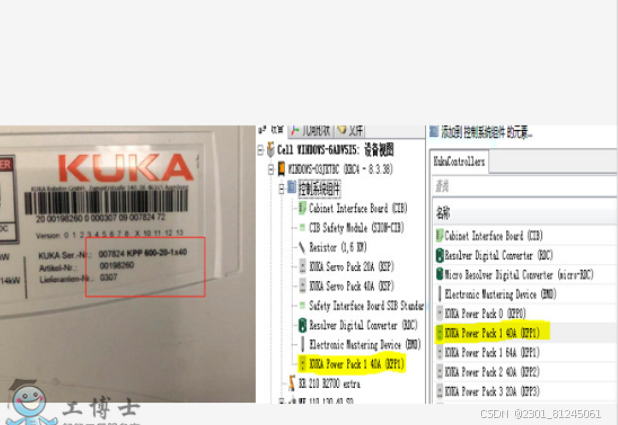This screenshot has height=425, width=618.
Task: Open the 几何 tab beside 文件
Action: (x=312, y=130)
